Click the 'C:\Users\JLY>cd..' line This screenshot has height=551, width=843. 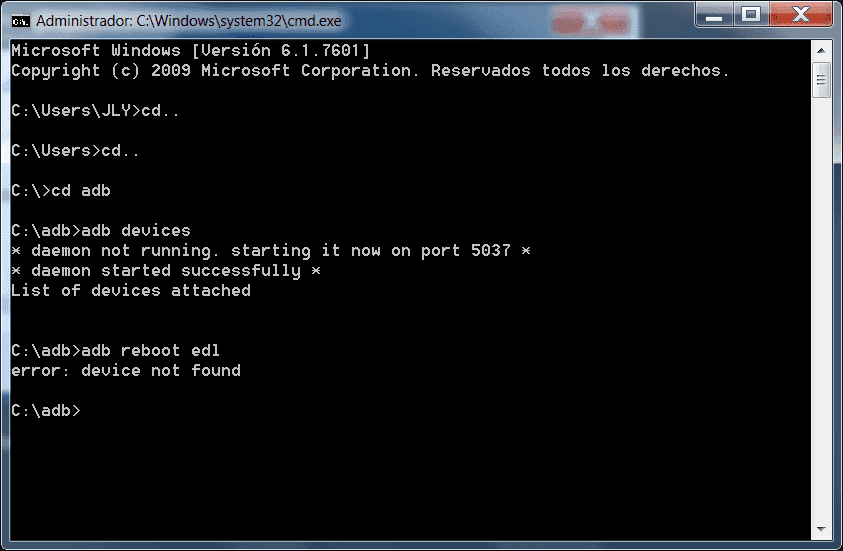[x=95, y=111]
